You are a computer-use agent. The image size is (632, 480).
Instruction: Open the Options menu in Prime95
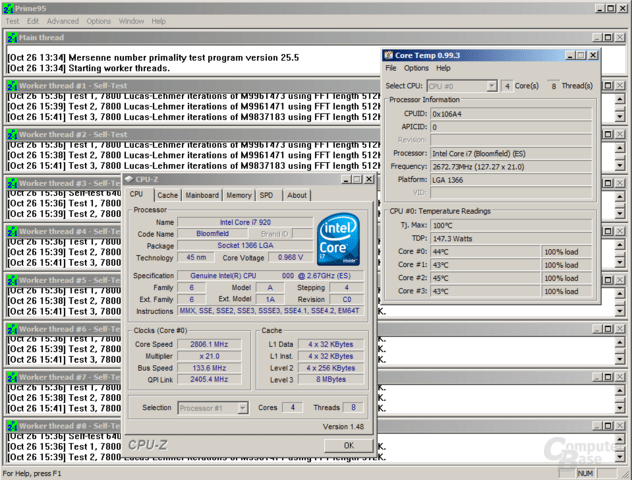(98, 21)
